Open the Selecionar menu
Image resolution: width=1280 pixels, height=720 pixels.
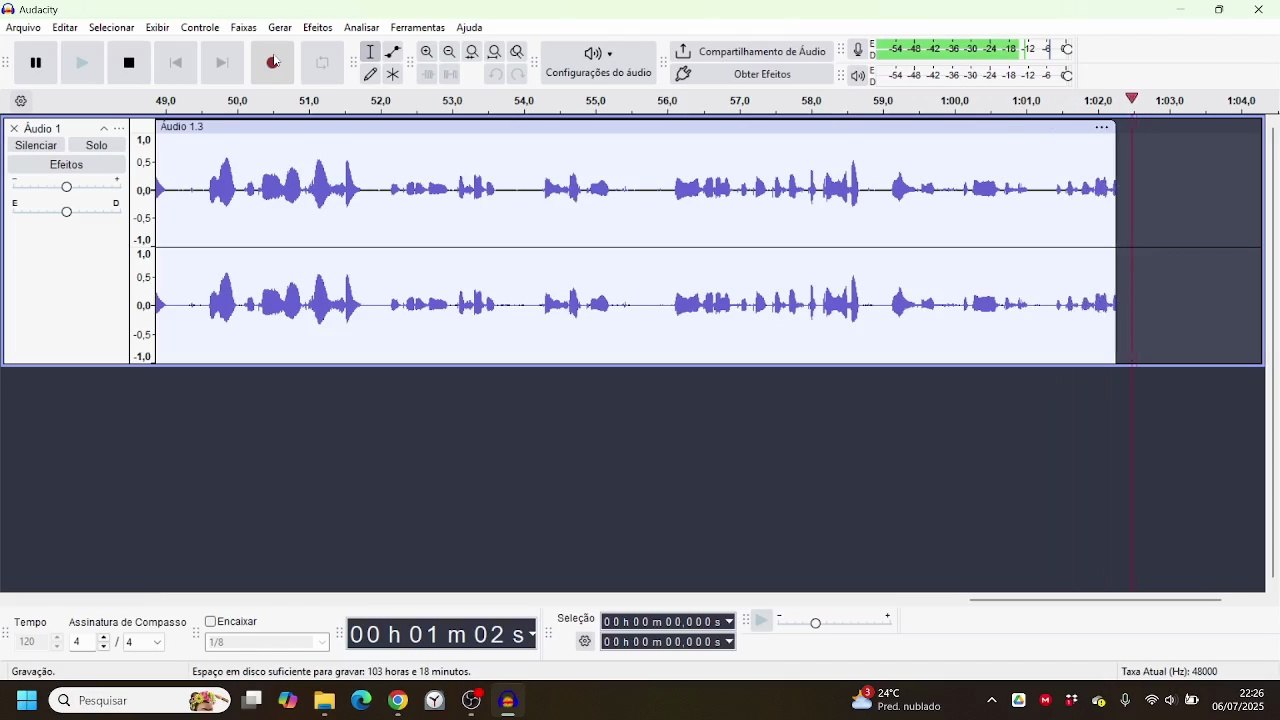(x=111, y=28)
